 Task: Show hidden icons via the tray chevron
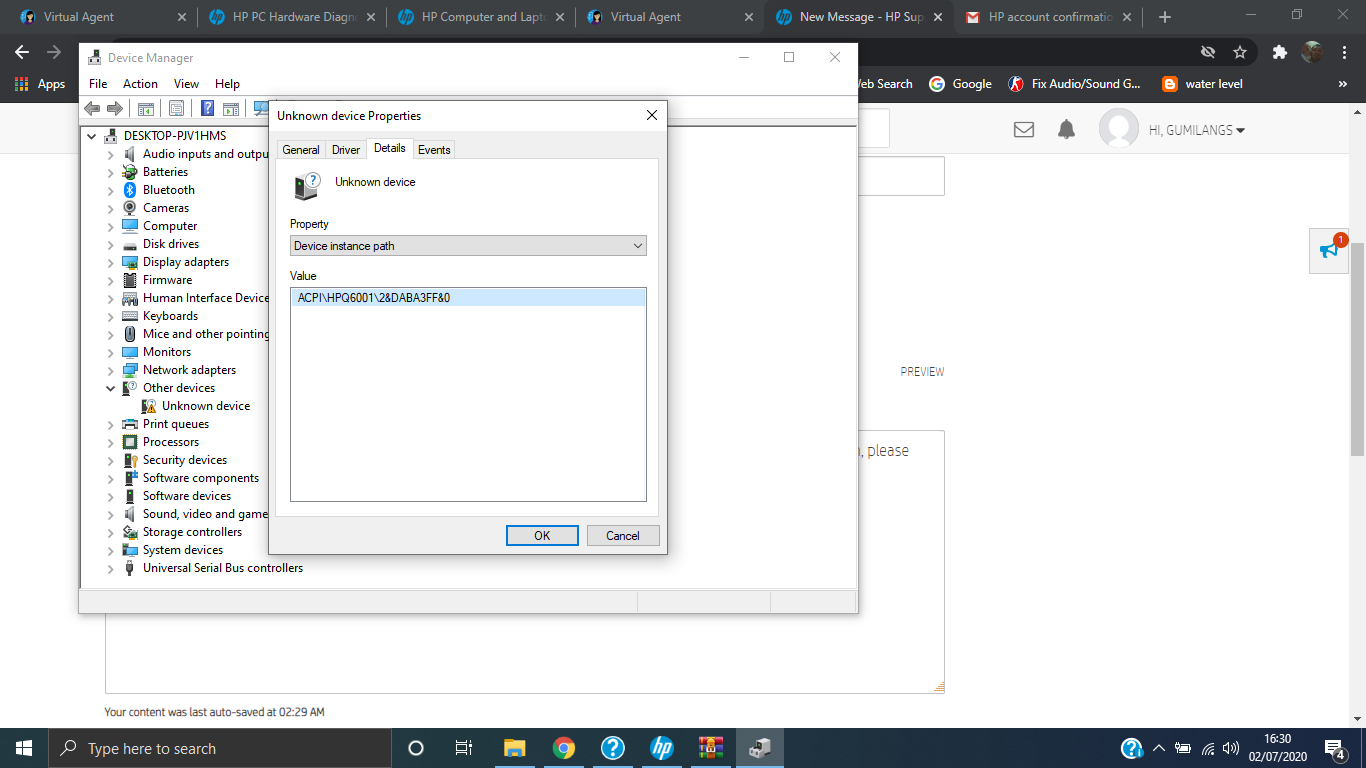tap(1157, 747)
